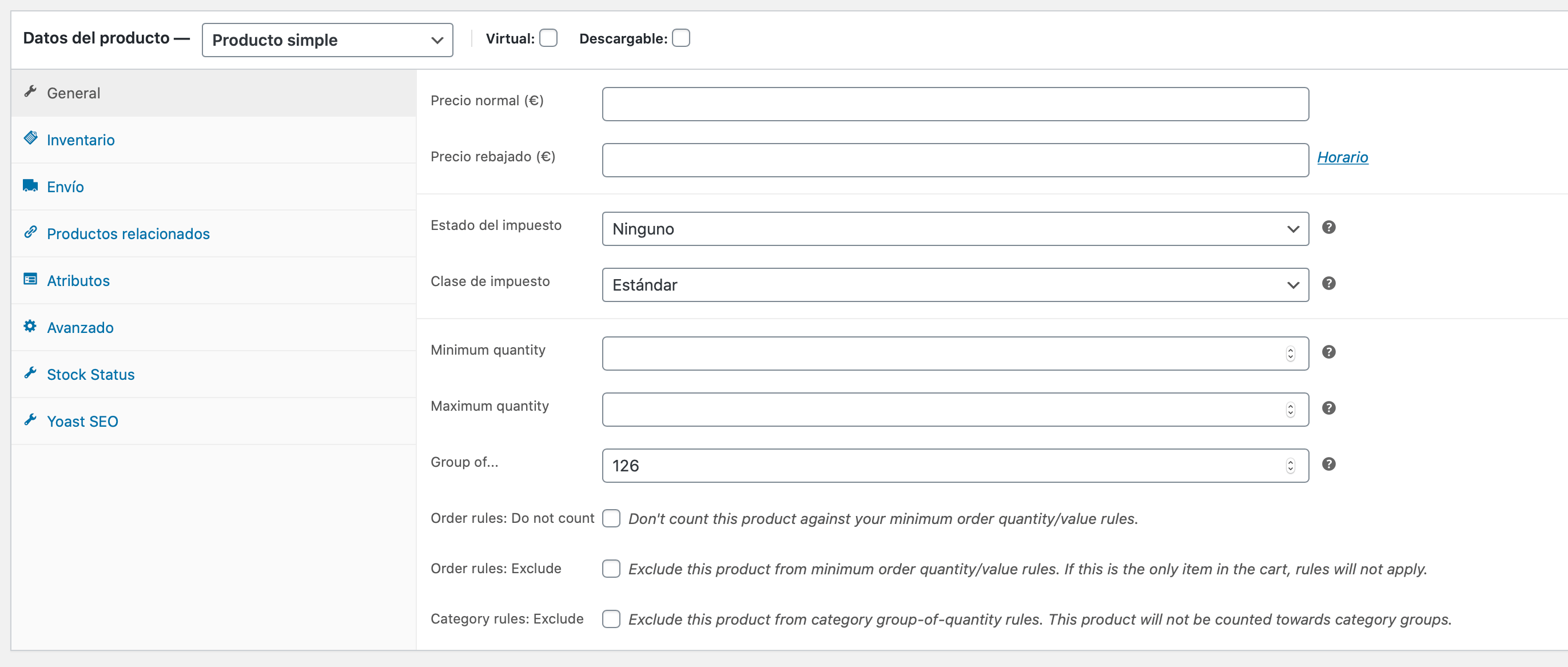Enable the Descargable checkbox
Image resolution: width=1568 pixels, height=667 pixels.
click(x=681, y=38)
